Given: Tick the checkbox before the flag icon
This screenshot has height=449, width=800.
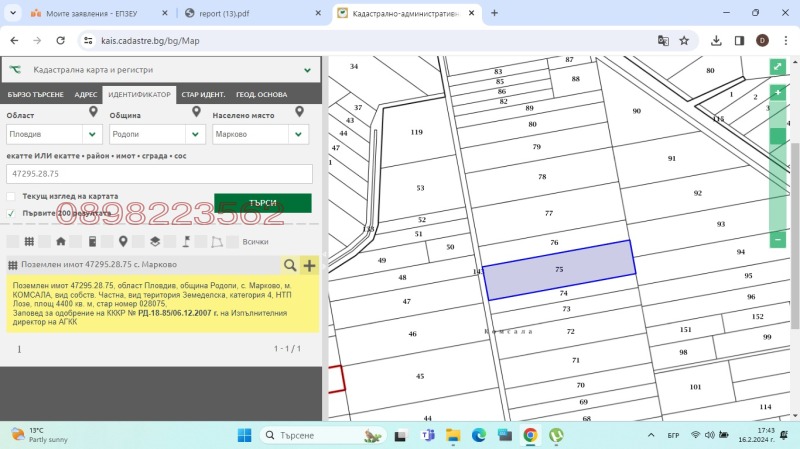Looking at the screenshot, I should tap(170, 241).
